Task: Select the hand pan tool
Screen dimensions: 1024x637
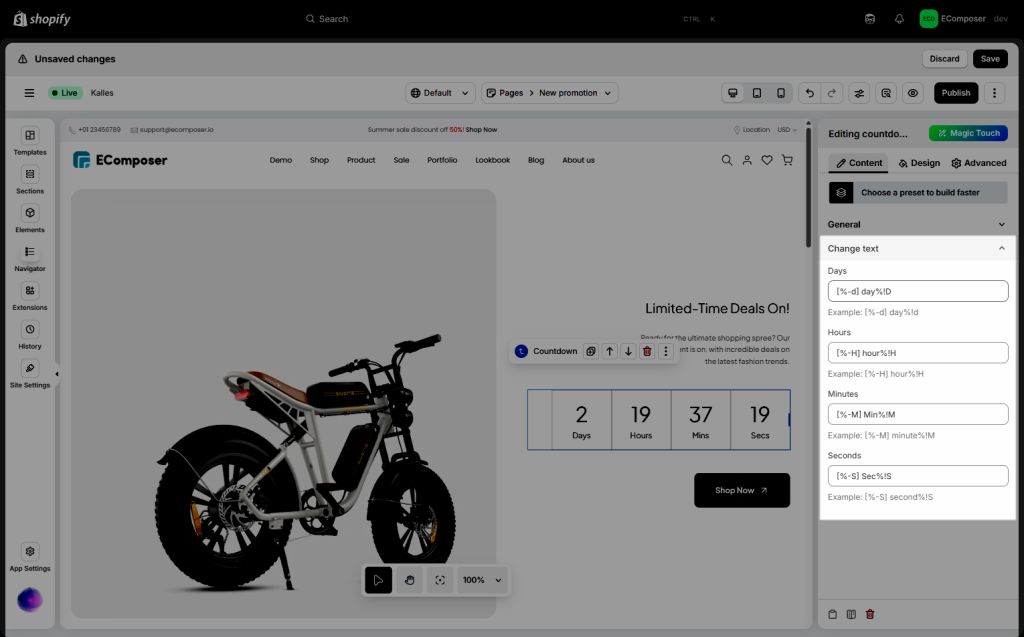Action: point(409,580)
